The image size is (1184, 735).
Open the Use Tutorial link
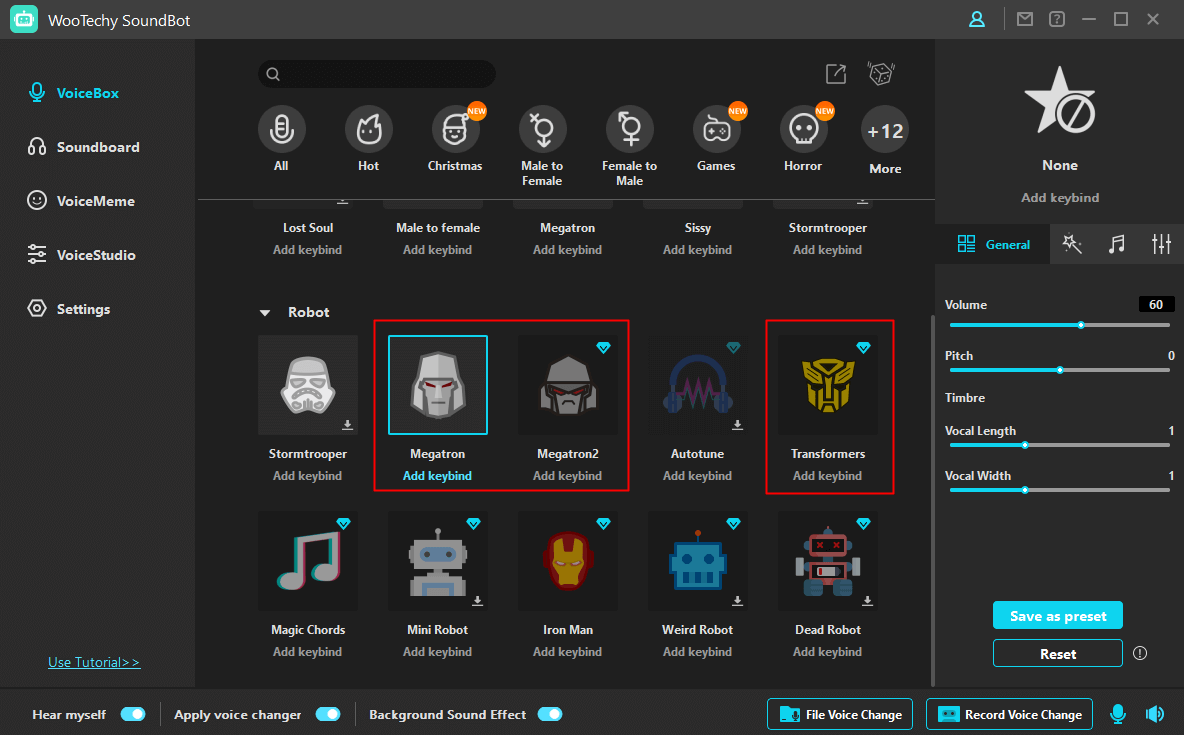(94, 662)
